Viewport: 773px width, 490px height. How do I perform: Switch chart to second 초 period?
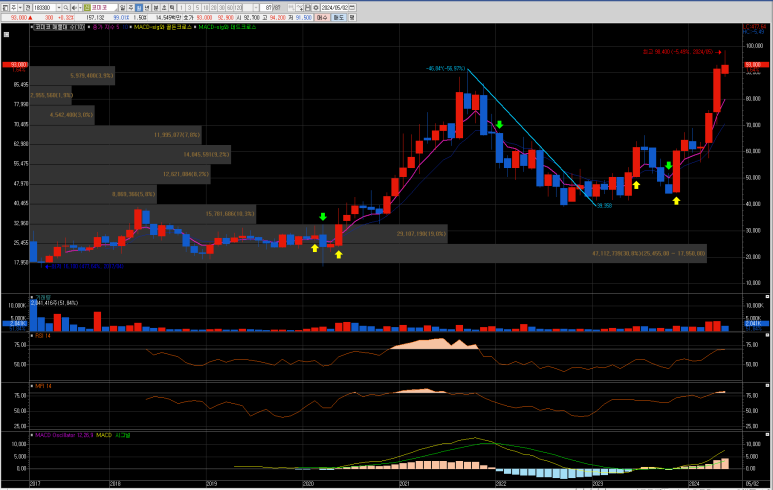pos(164,8)
